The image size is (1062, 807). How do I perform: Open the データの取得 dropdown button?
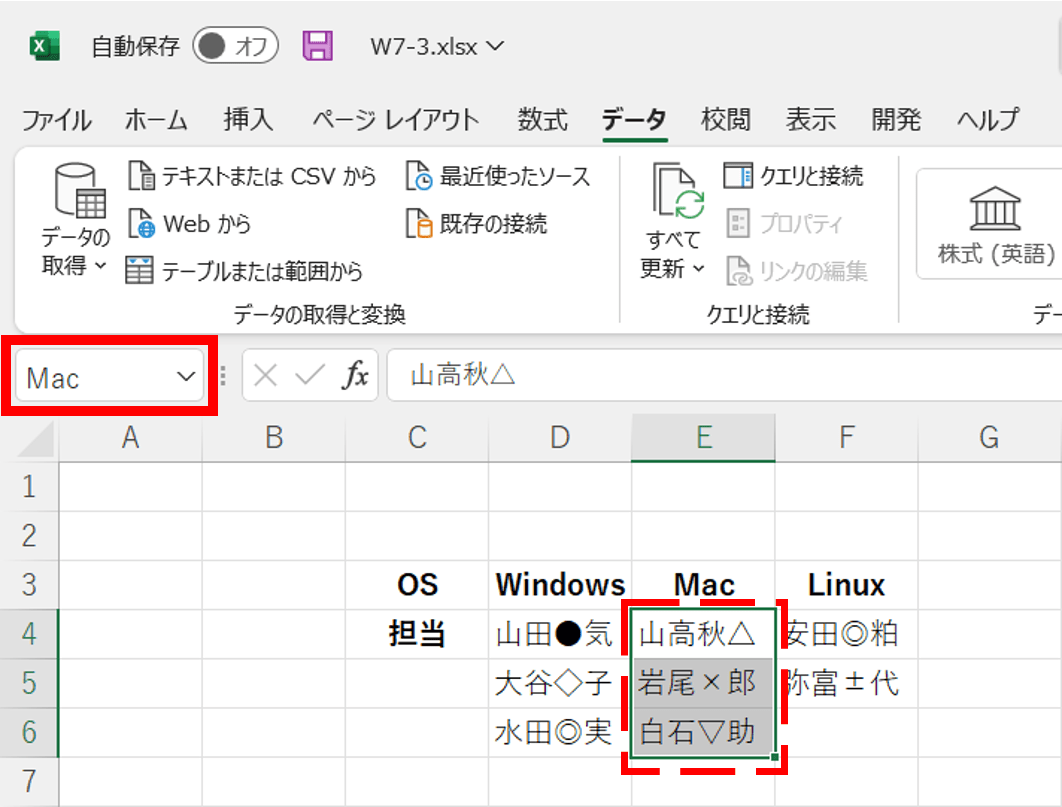pyautogui.click(x=75, y=219)
